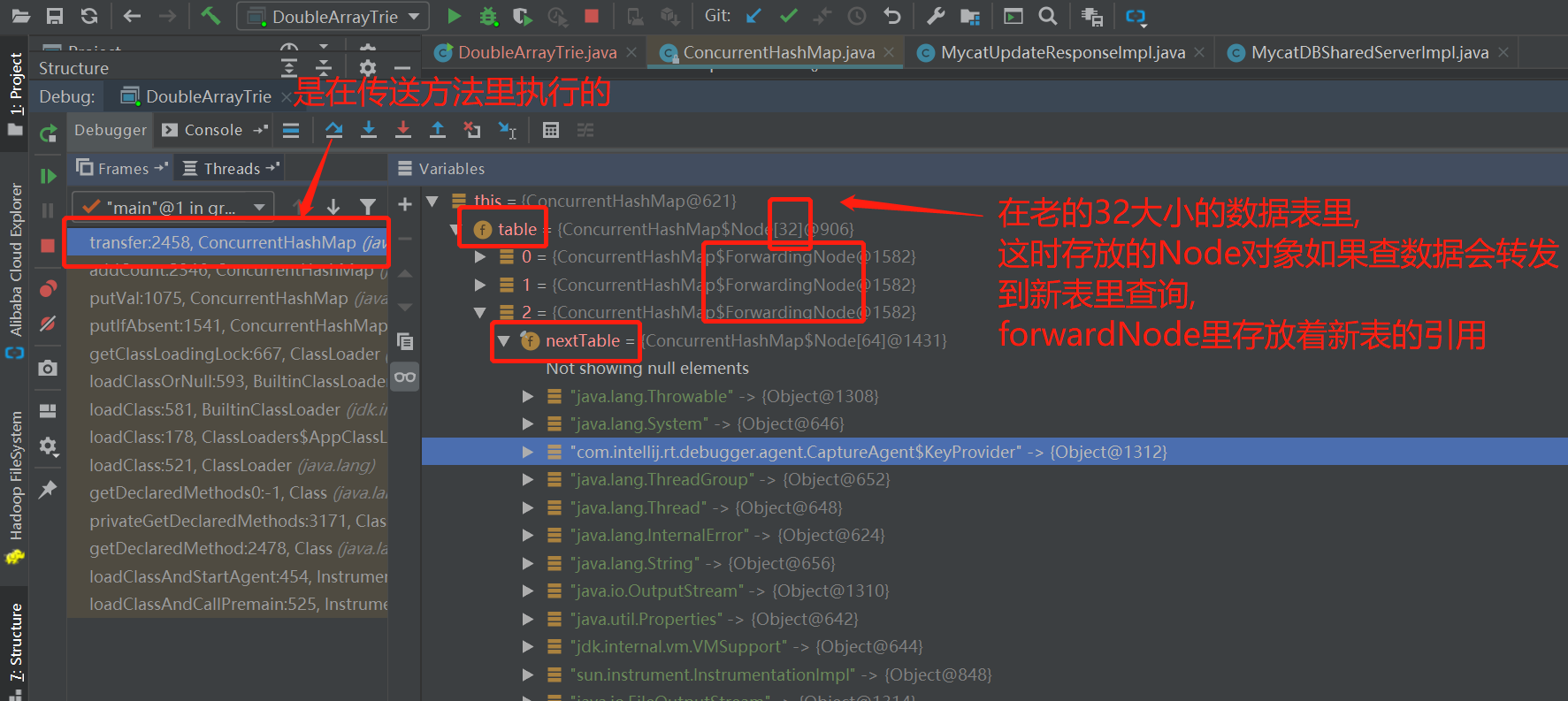Click the Save All disk icon

pos(55,16)
